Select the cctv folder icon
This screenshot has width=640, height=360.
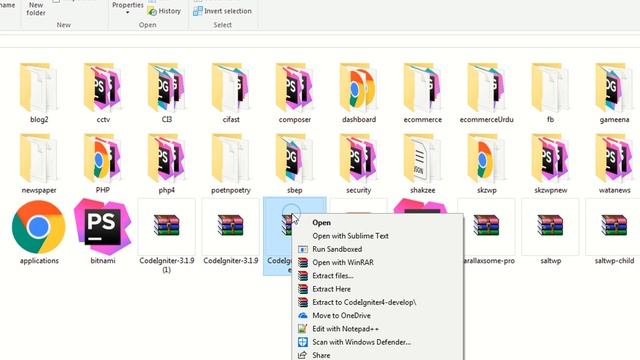[x=103, y=87]
